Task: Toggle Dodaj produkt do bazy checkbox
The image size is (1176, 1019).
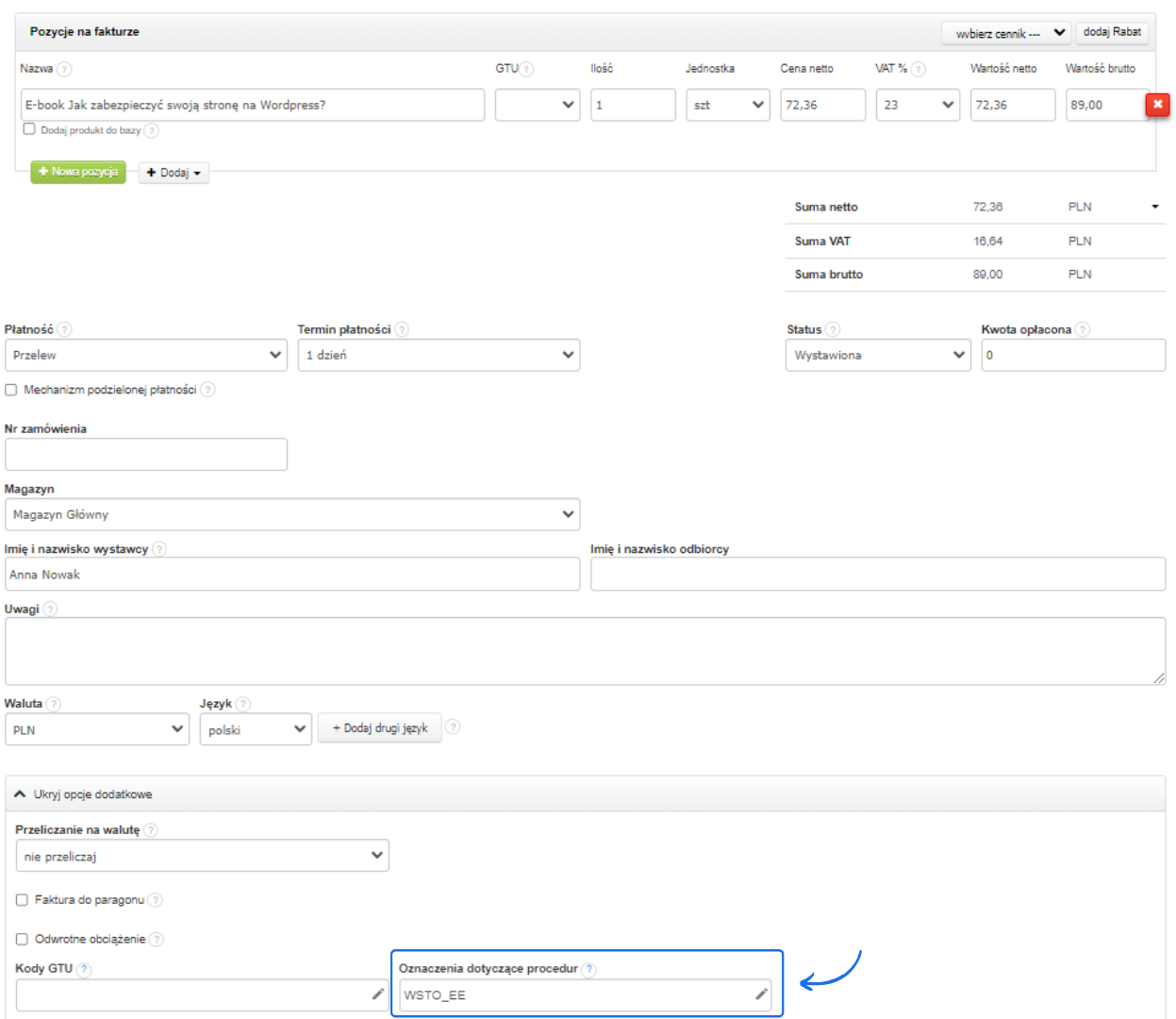Action: coord(29,129)
